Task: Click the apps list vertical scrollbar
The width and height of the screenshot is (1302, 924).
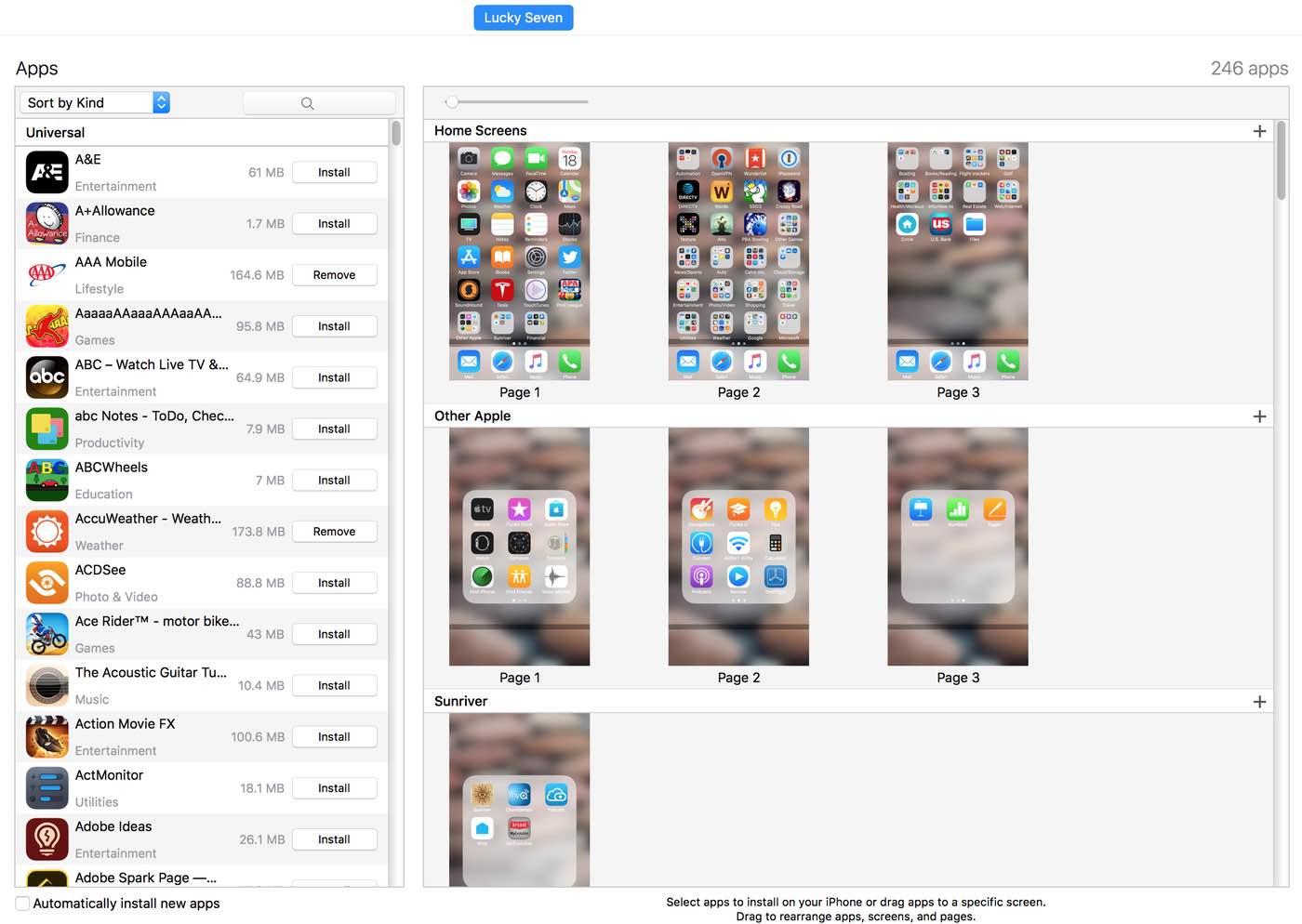Action: (x=396, y=133)
